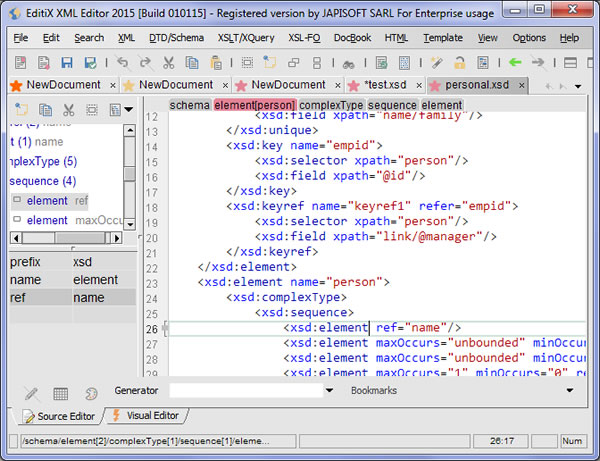Click the magic wand toolbar icon
The image size is (600, 461).
point(437,62)
